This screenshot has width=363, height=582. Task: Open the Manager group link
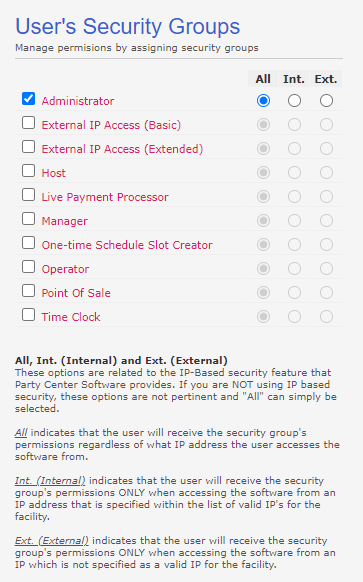pos(65,221)
